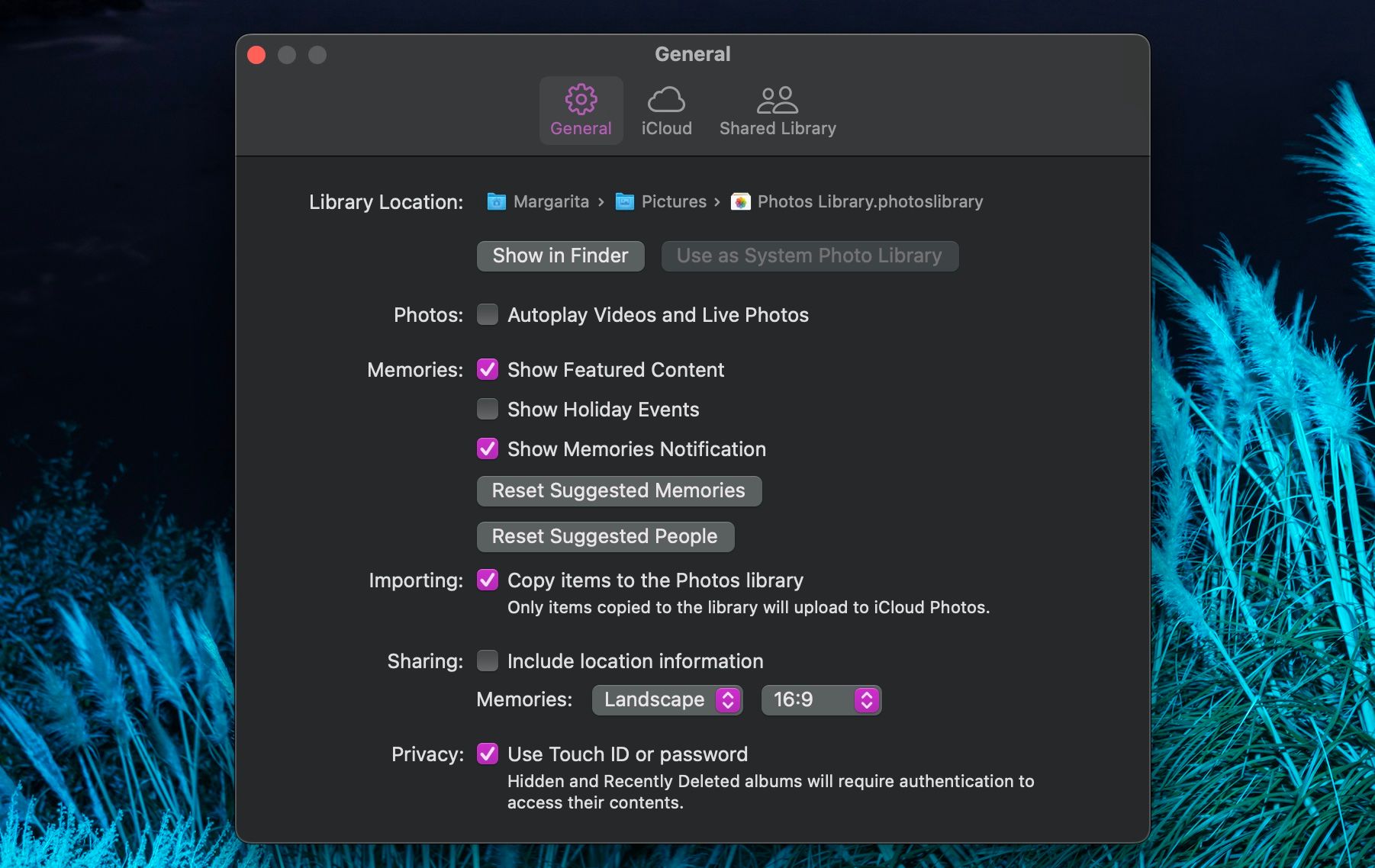This screenshot has width=1375, height=868.
Task: Click the Show in Finder button
Action: click(x=560, y=256)
